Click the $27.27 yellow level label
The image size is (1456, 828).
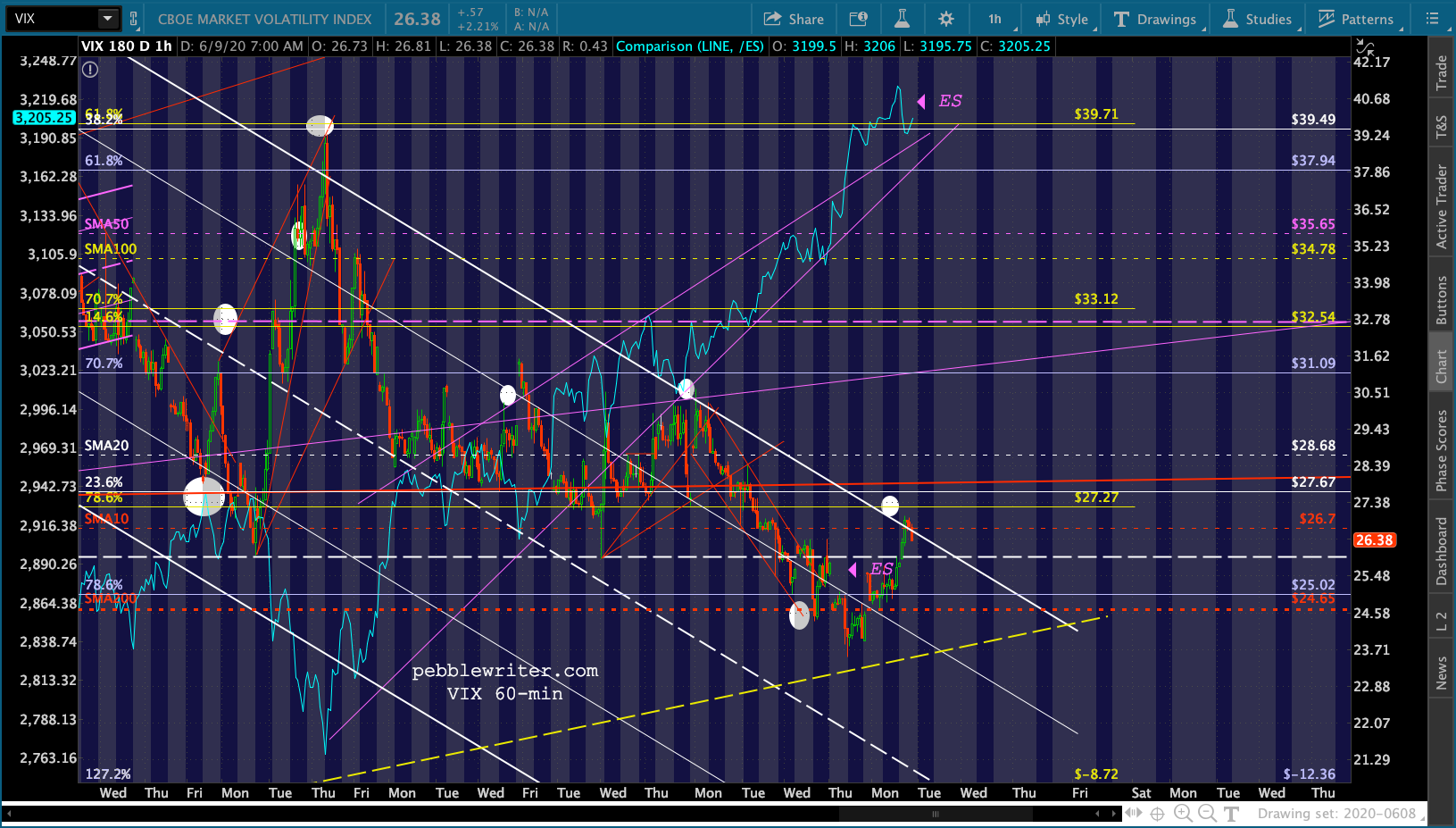(x=1096, y=498)
